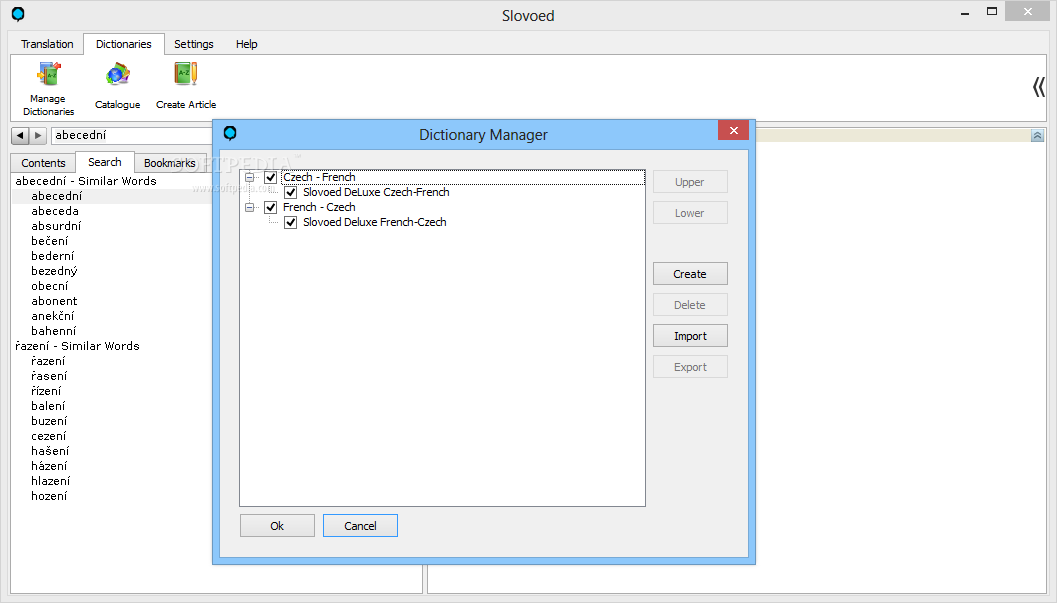The height and width of the screenshot is (603, 1057).
Task: Select the word buzení
Action: (49, 421)
